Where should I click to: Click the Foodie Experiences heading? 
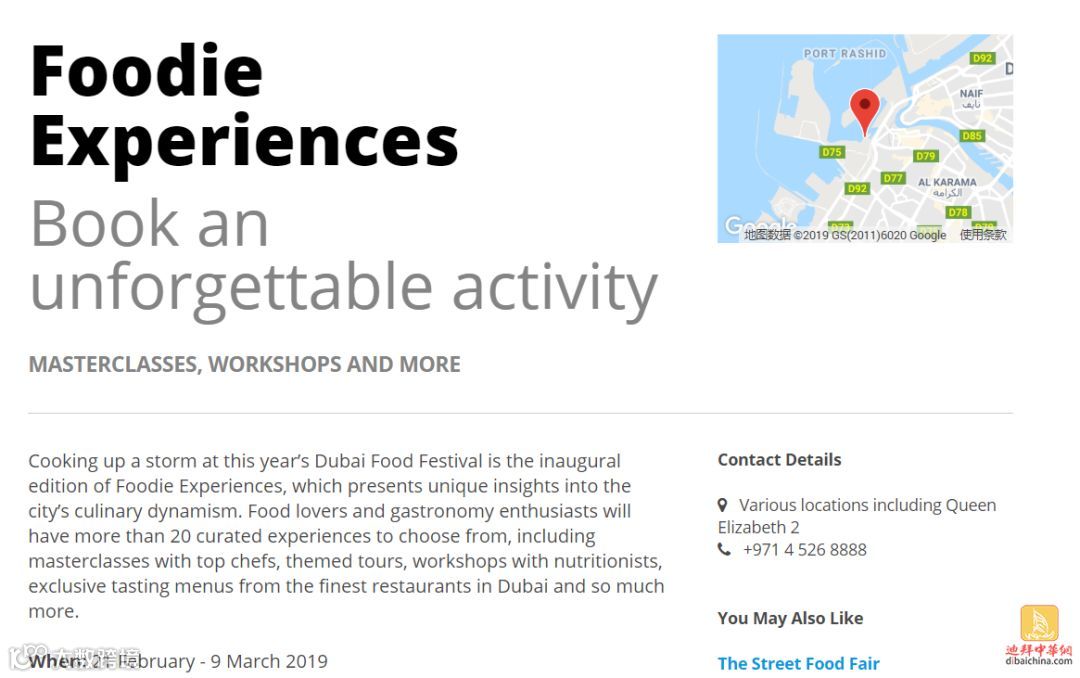point(244,105)
